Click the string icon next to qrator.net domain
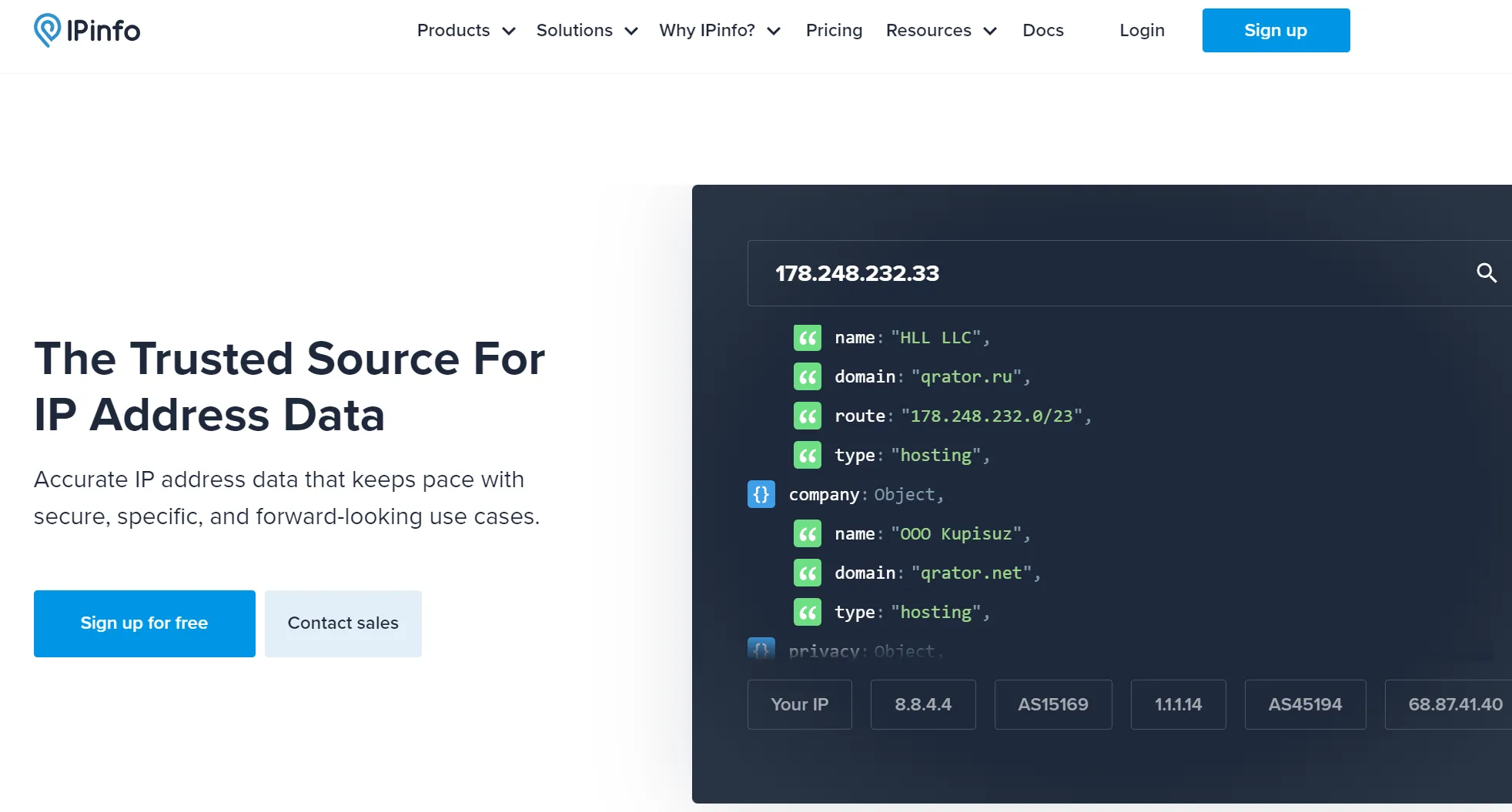Screen dimensions: 1512x812 (807, 573)
